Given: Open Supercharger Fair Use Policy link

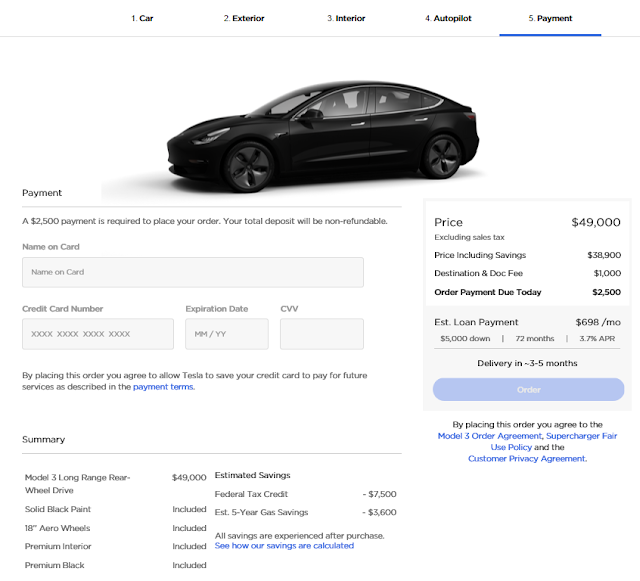Looking at the screenshot, I should coord(554,441).
